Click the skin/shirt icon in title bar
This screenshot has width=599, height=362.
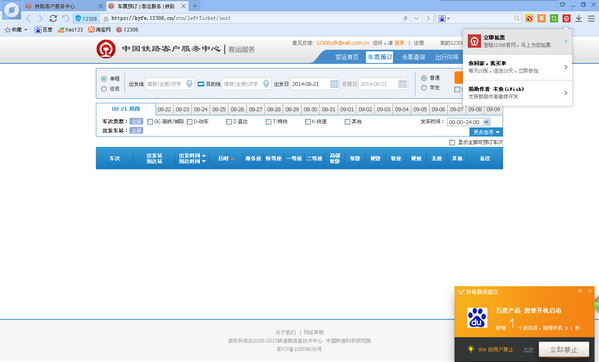[x=562, y=5]
